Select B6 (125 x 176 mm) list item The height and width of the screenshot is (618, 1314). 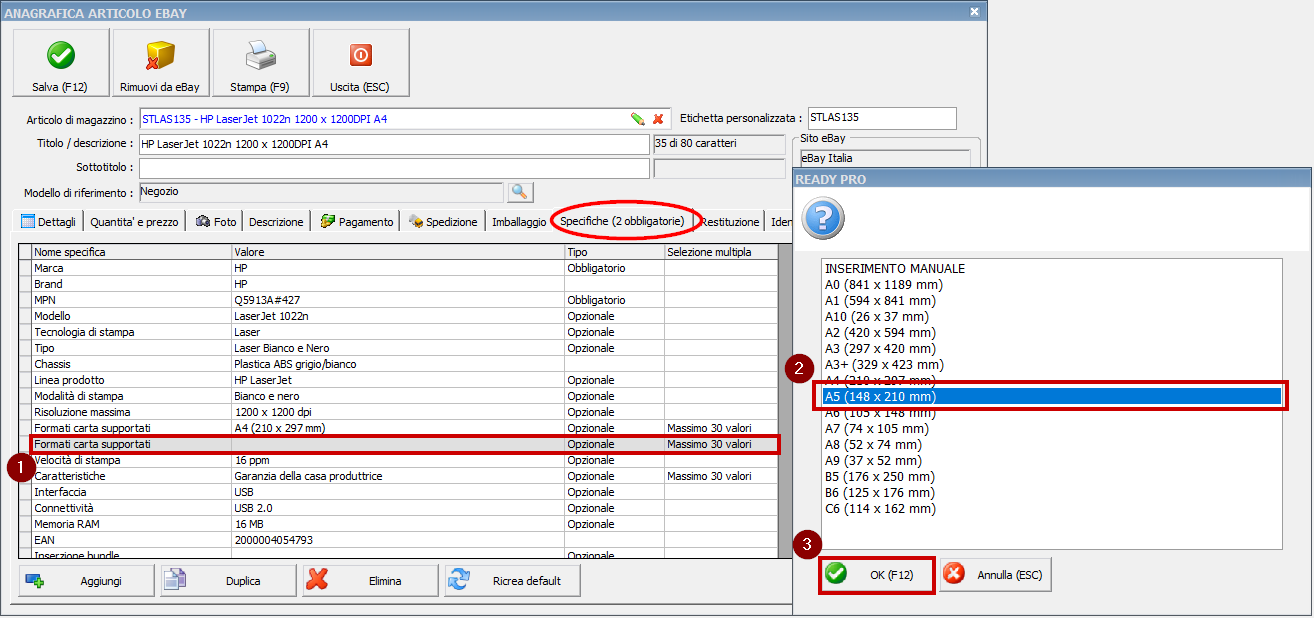[x=1050, y=493]
